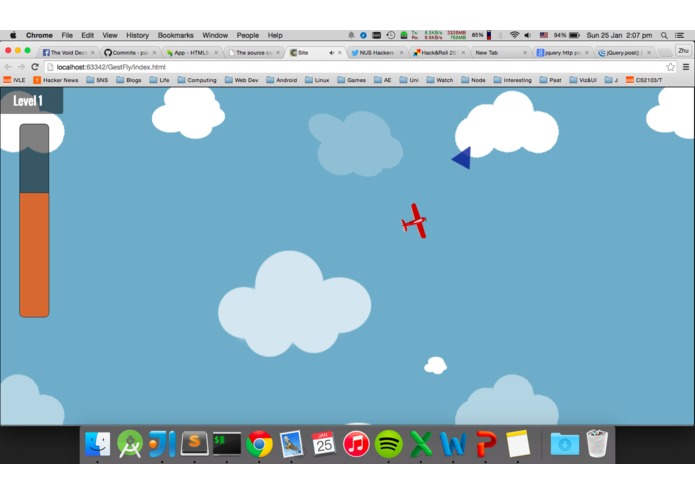Launch iTunes from the Dock
This screenshot has height=494, width=695.
(356, 443)
